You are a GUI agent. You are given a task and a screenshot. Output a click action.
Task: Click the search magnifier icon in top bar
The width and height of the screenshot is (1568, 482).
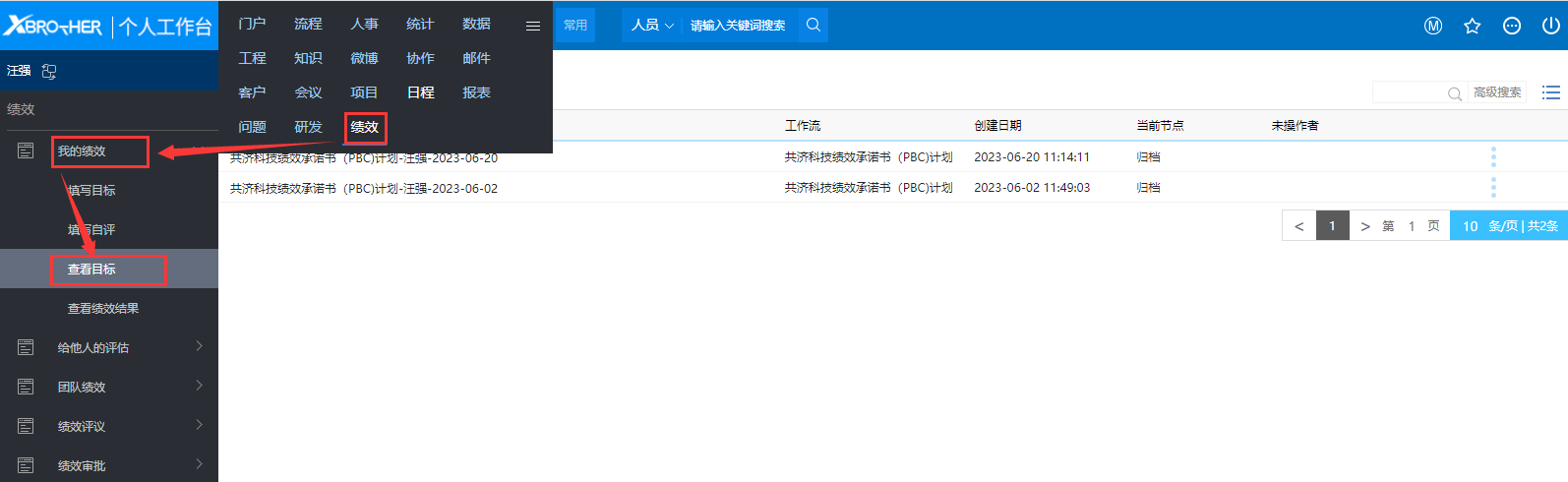coord(813,26)
